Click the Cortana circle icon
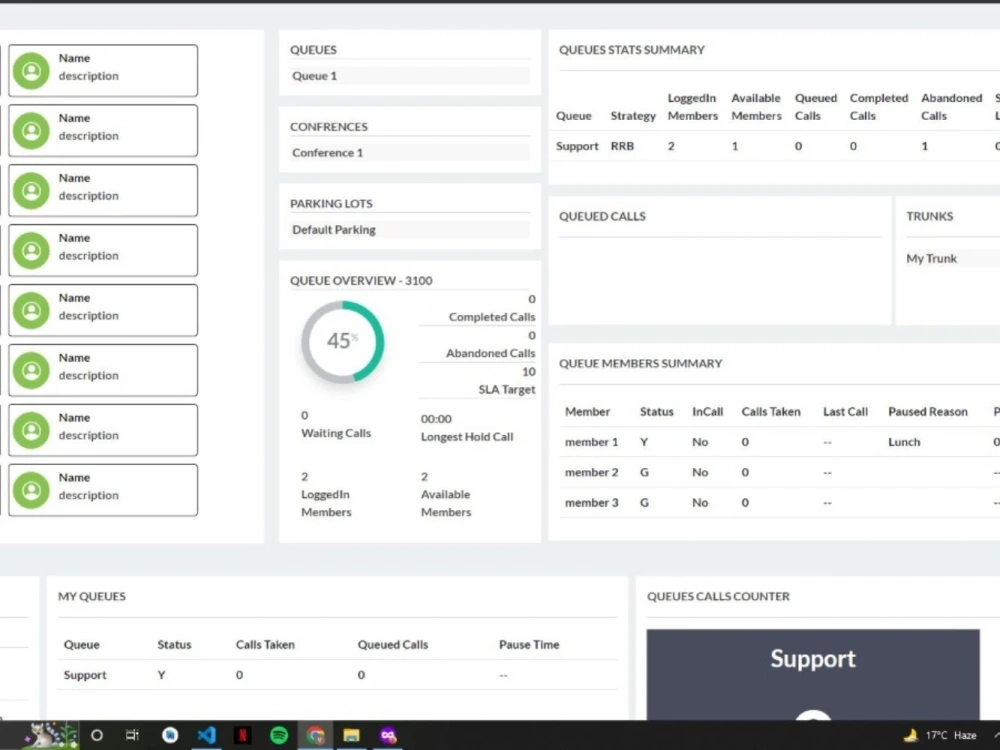The image size is (1000, 750). pos(97,735)
